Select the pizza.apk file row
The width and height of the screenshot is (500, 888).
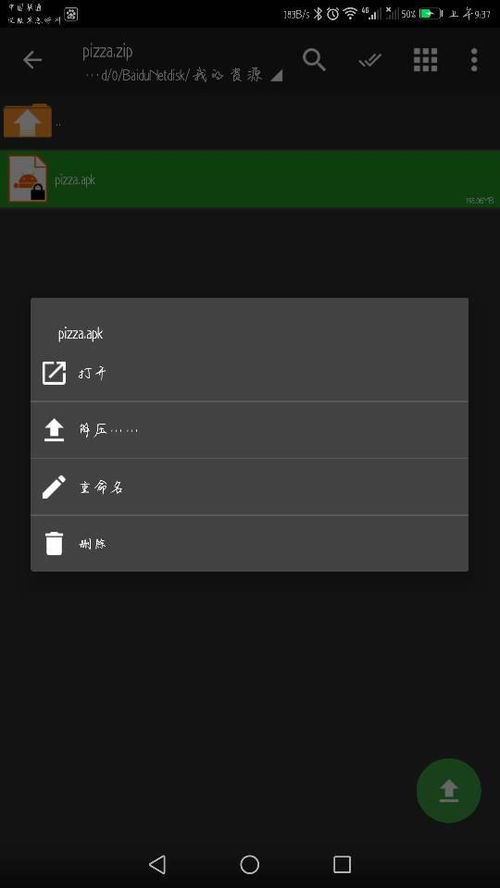tap(250, 178)
